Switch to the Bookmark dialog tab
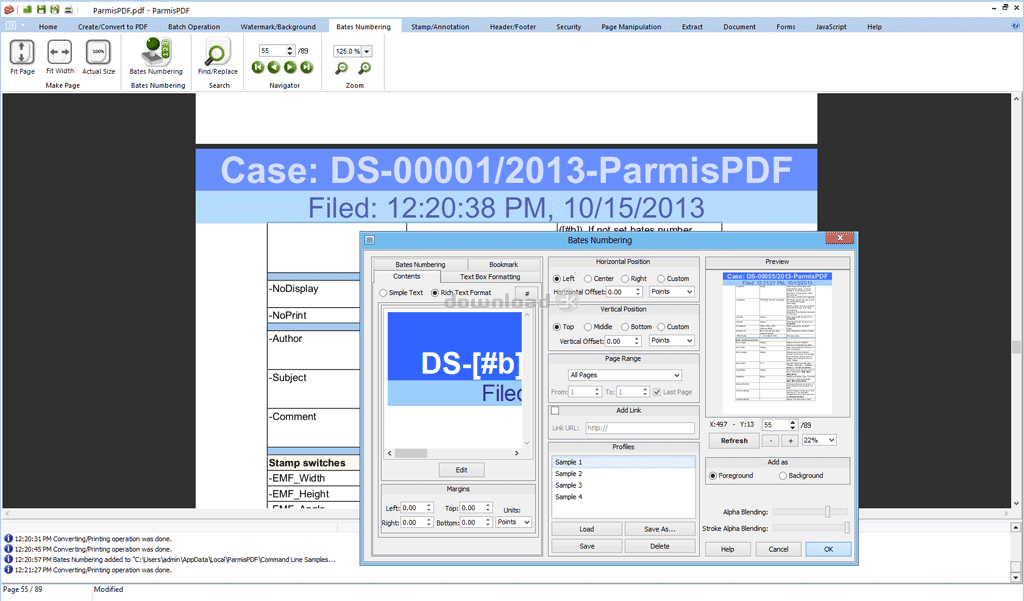The height and width of the screenshot is (601, 1024). [504, 265]
